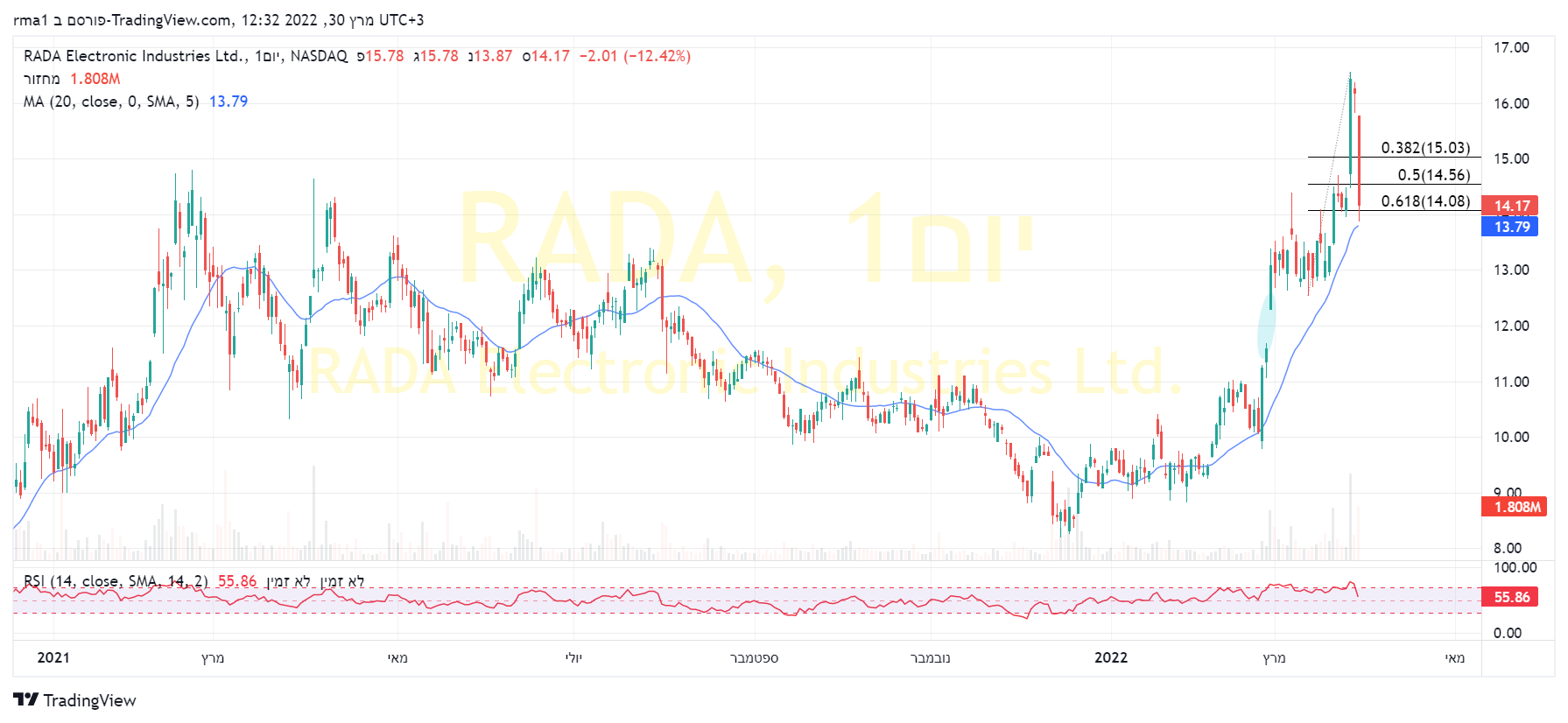Click the blue MA value 13.79 in legend

(x=229, y=102)
